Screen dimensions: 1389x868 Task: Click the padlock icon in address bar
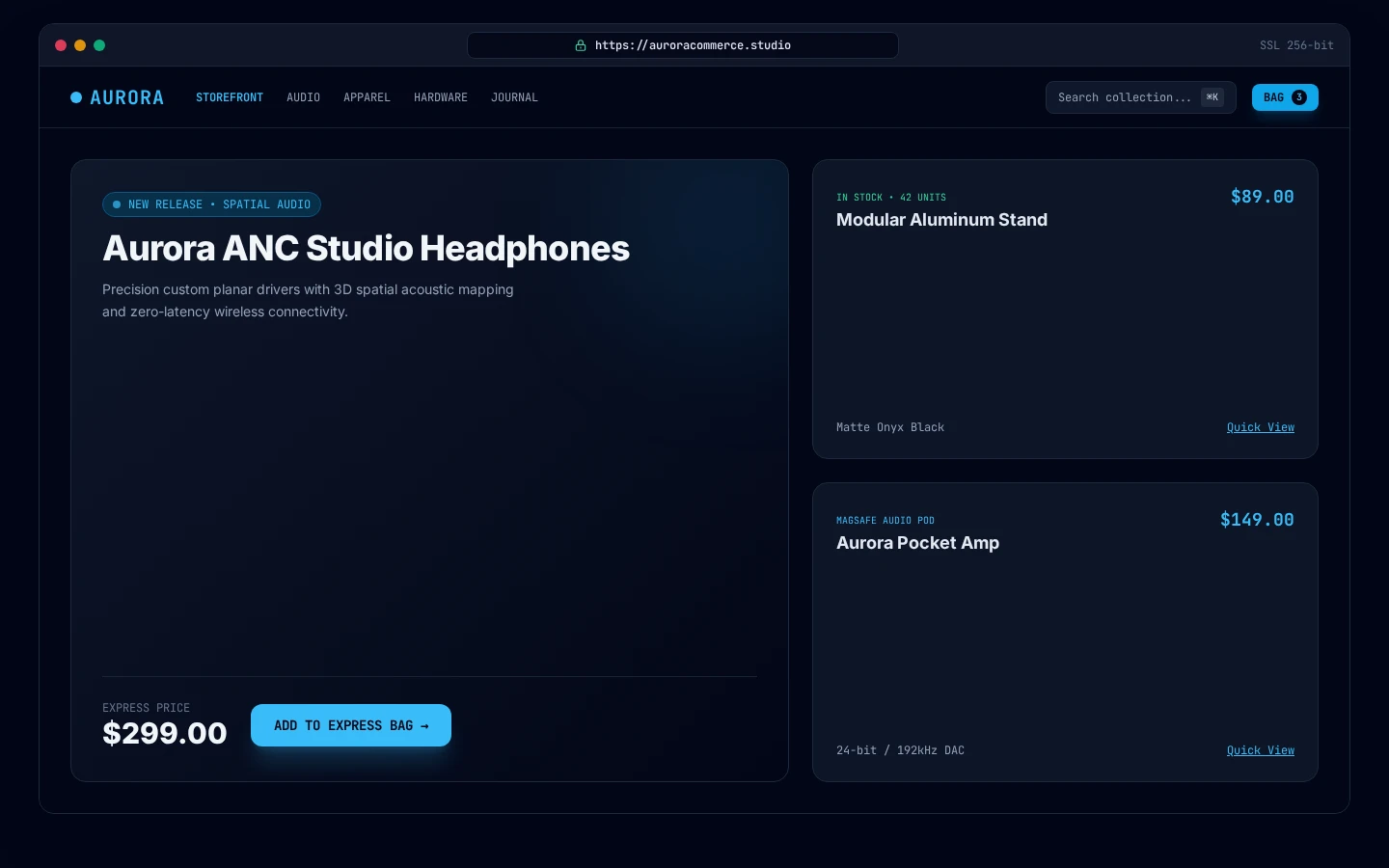point(581,45)
